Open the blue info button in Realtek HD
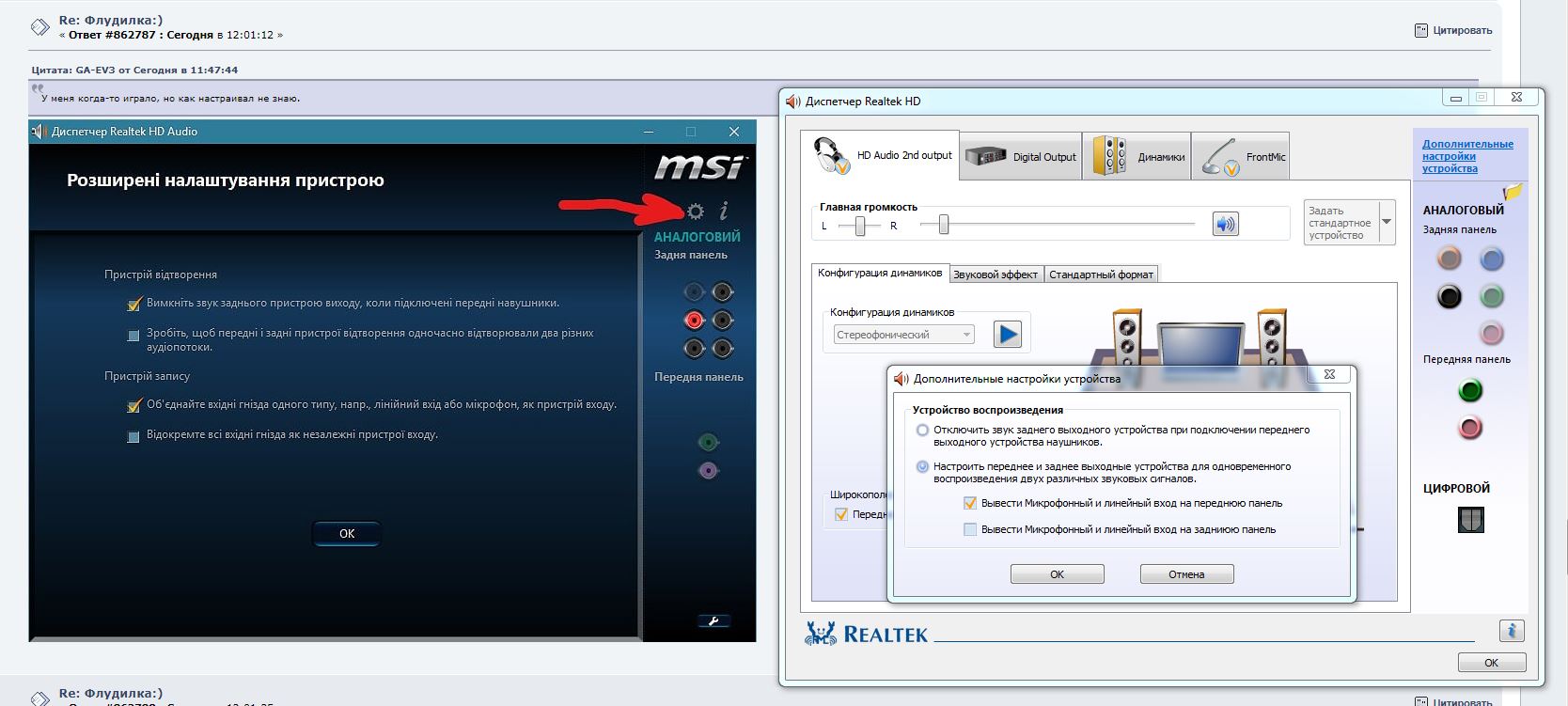 tap(1512, 630)
